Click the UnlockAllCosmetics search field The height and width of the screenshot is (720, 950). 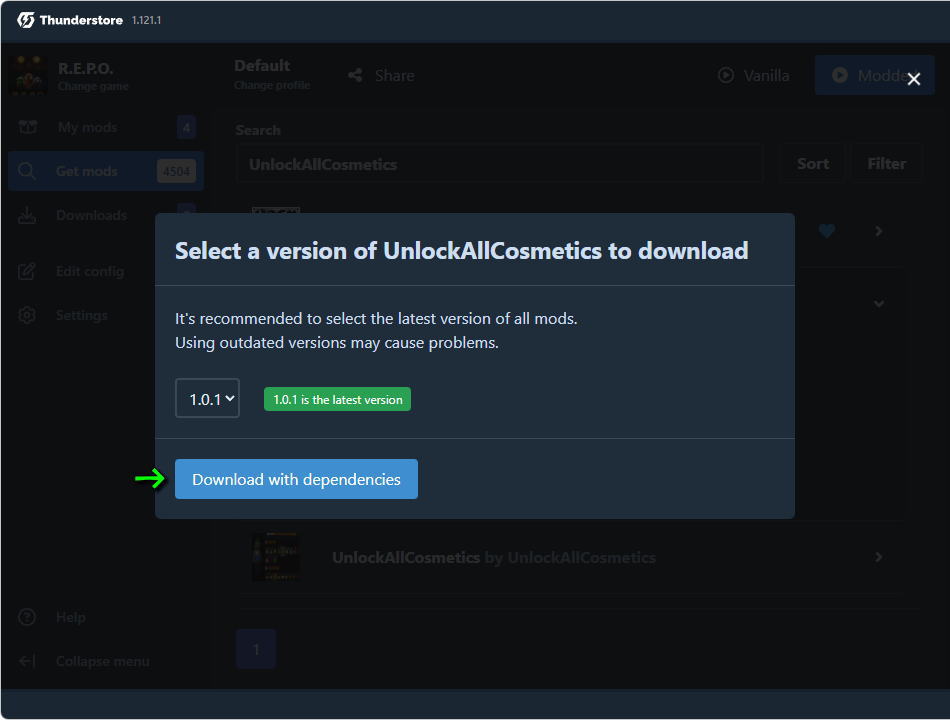click(499, 164)
